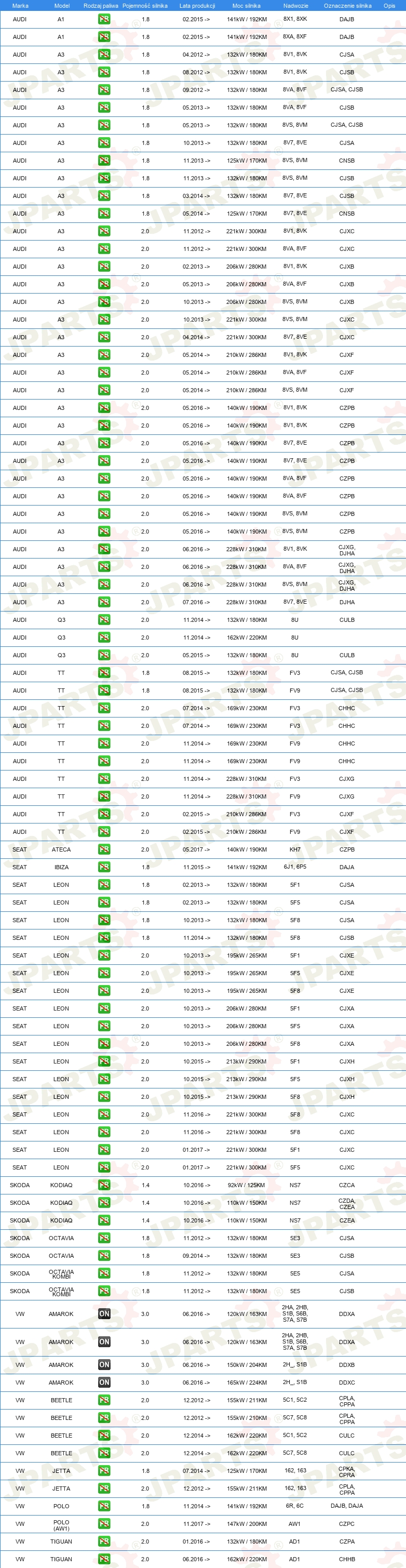Click fuel icon in OCTAVIA 5E3 CJSA row
Viewport: 406px width, 1568px height.
tap(104, 1238)
